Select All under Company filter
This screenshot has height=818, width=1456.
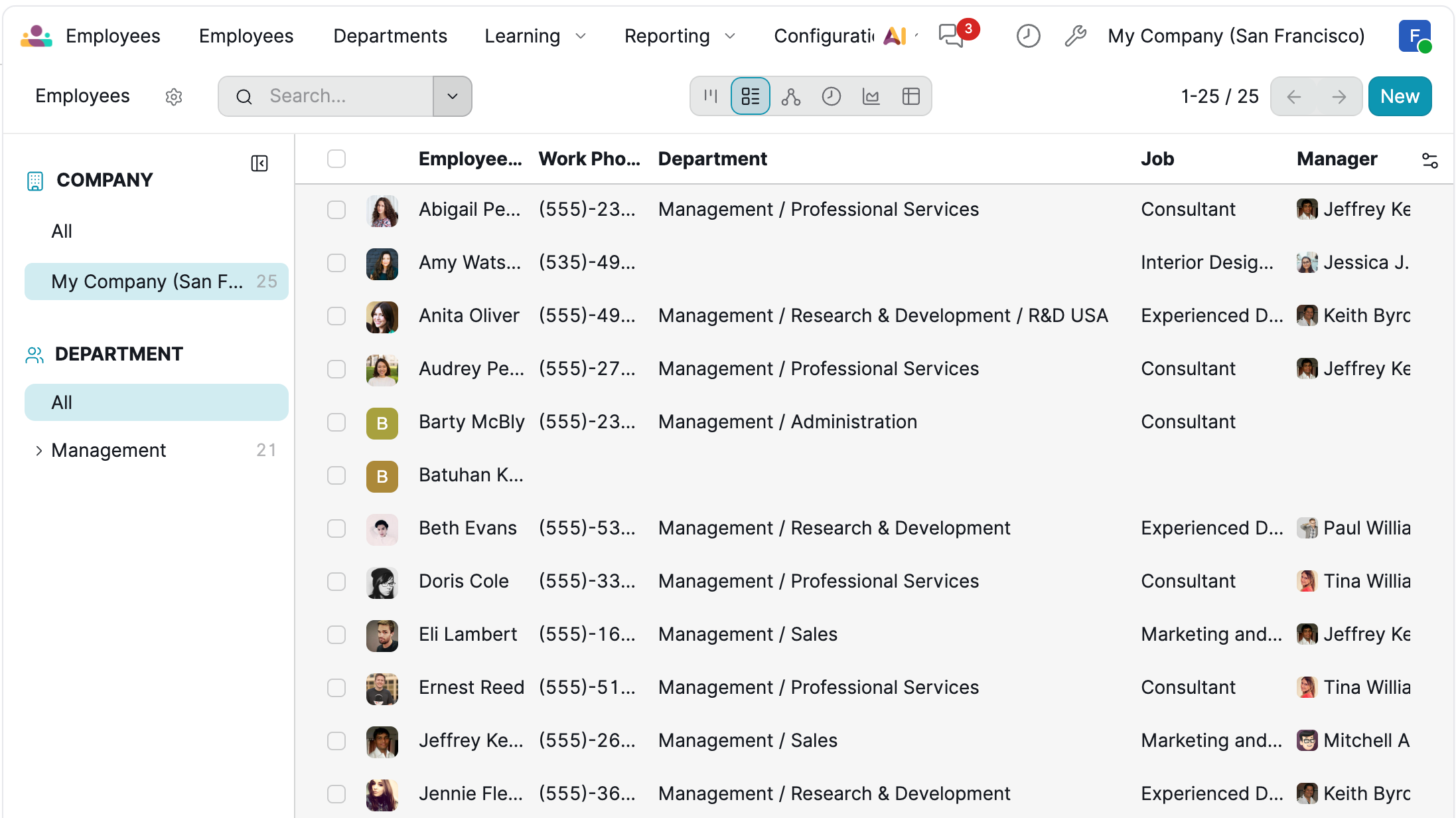click(62, 231)
